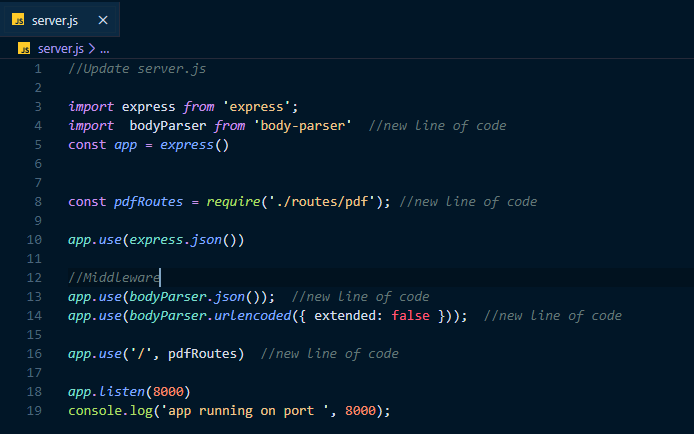The image size is (694, 434).
Task: Click the comment '//Update server.js'
Action: 137,69
